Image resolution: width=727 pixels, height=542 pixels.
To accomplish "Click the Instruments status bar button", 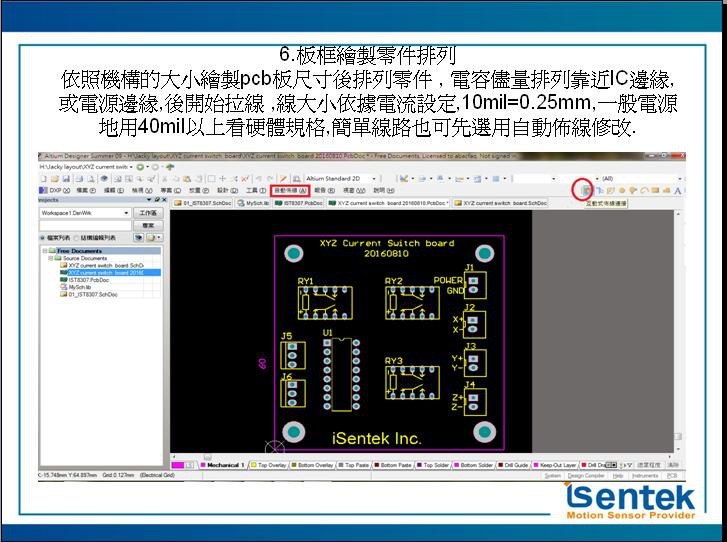I will coord(645,476).
